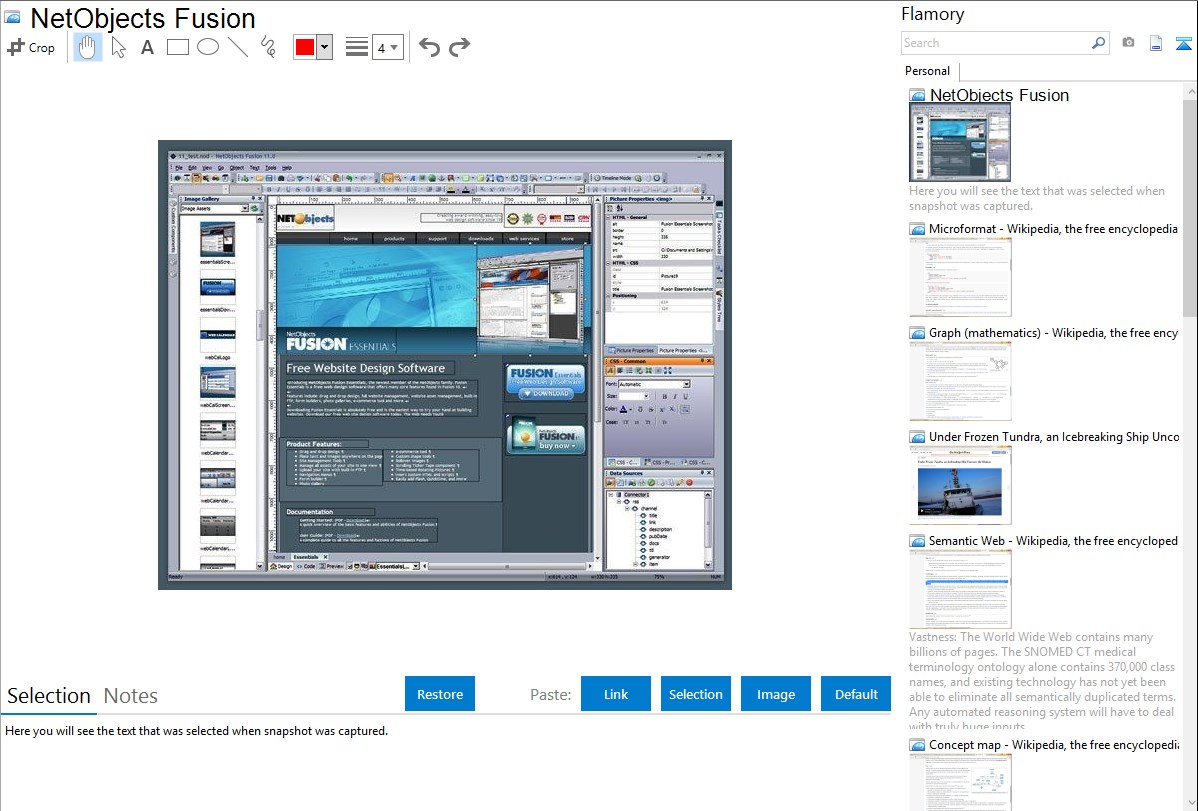
Task: Click the Link paste button
Action: click(x=616, y=694)
